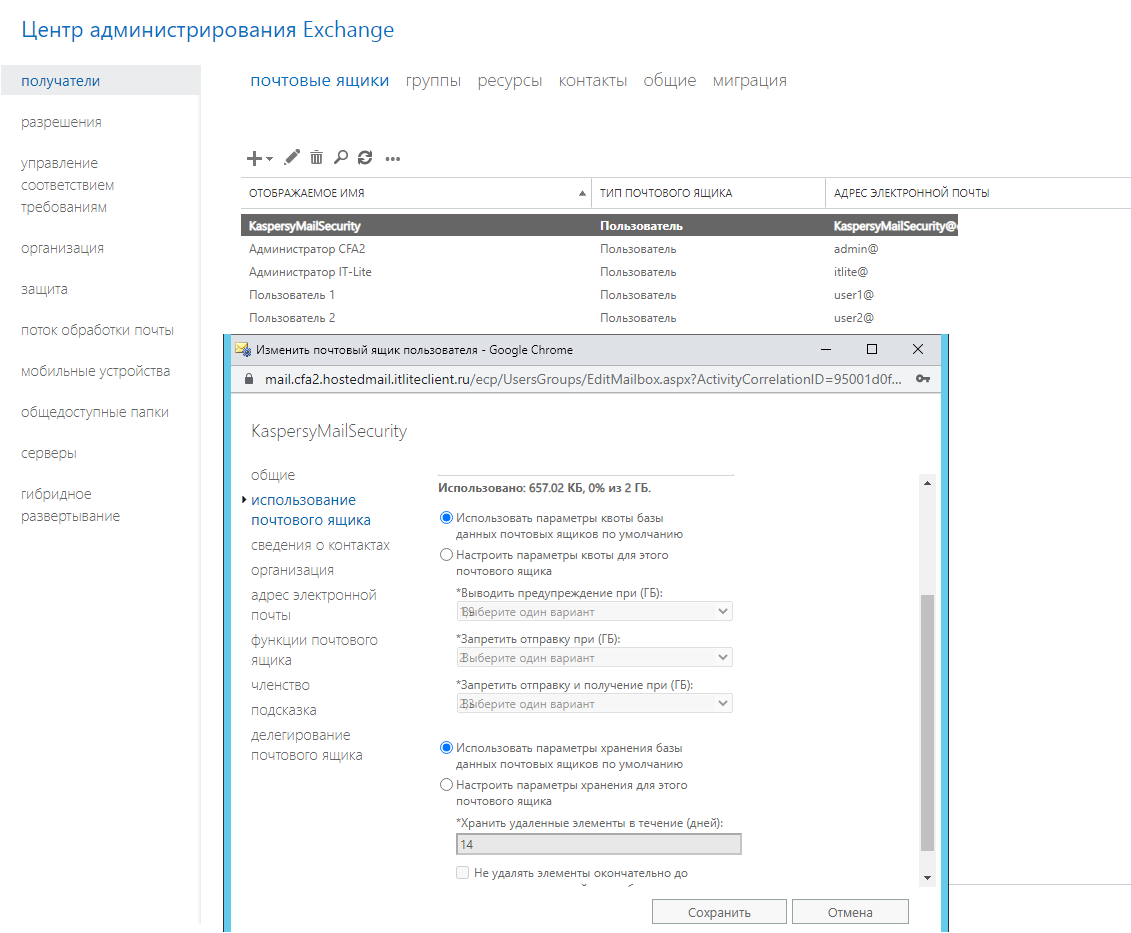This screenshot has height=933, width=1131.
Task: Select the Администратор CFA2 mailbox row
Action: 599,249
